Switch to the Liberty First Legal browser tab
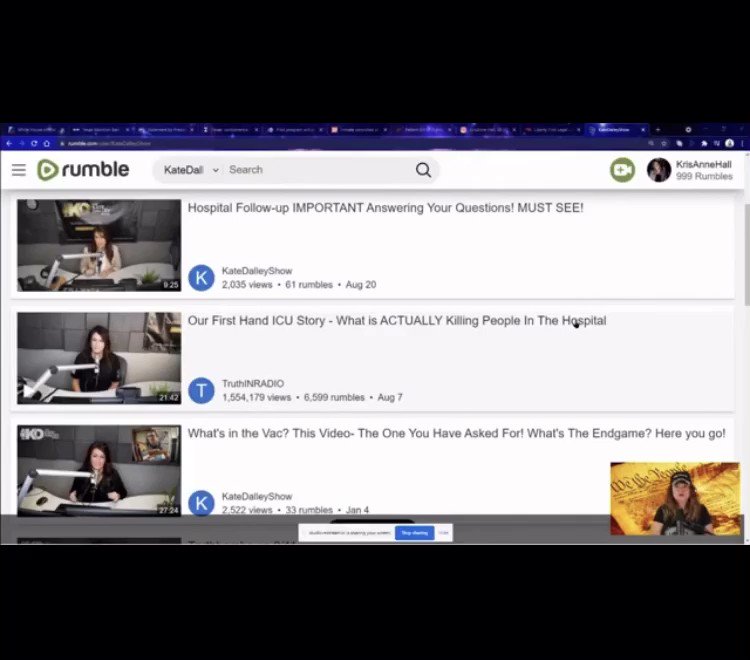Image resolution: width=750 pixels, height=660 pixels. click(552, 130)
